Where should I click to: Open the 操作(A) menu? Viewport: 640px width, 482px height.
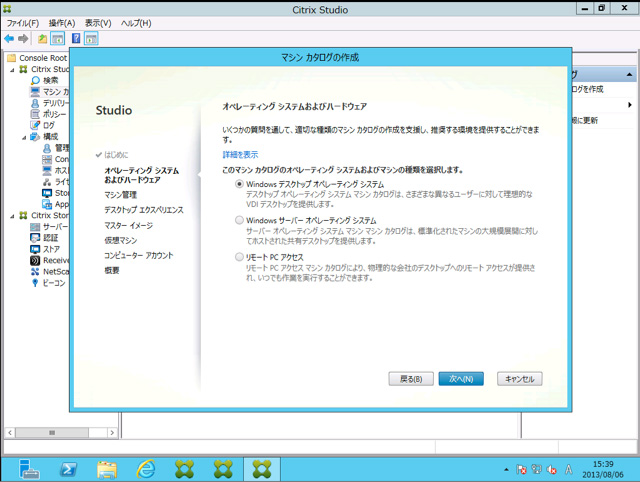62,23
